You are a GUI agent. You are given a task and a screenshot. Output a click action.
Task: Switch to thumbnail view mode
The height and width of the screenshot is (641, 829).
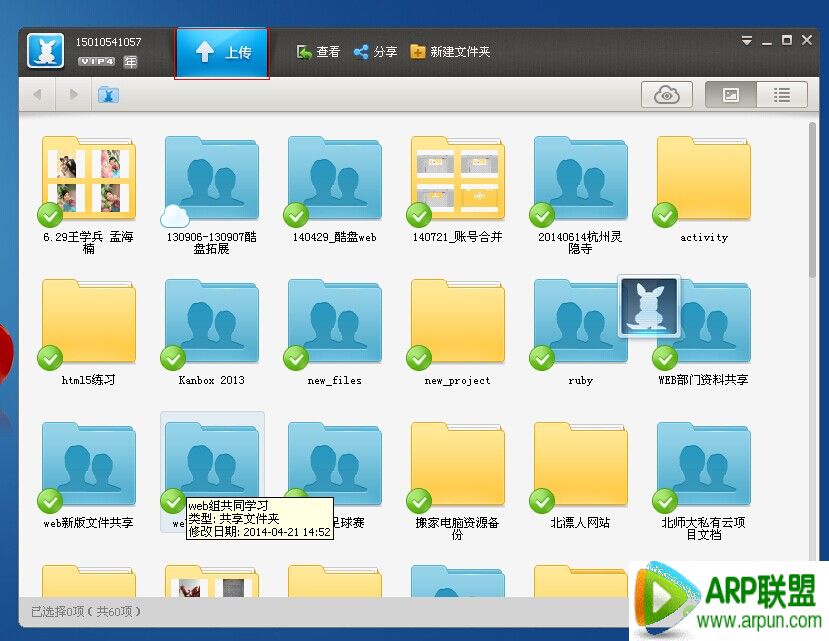(x=731, y=95)
